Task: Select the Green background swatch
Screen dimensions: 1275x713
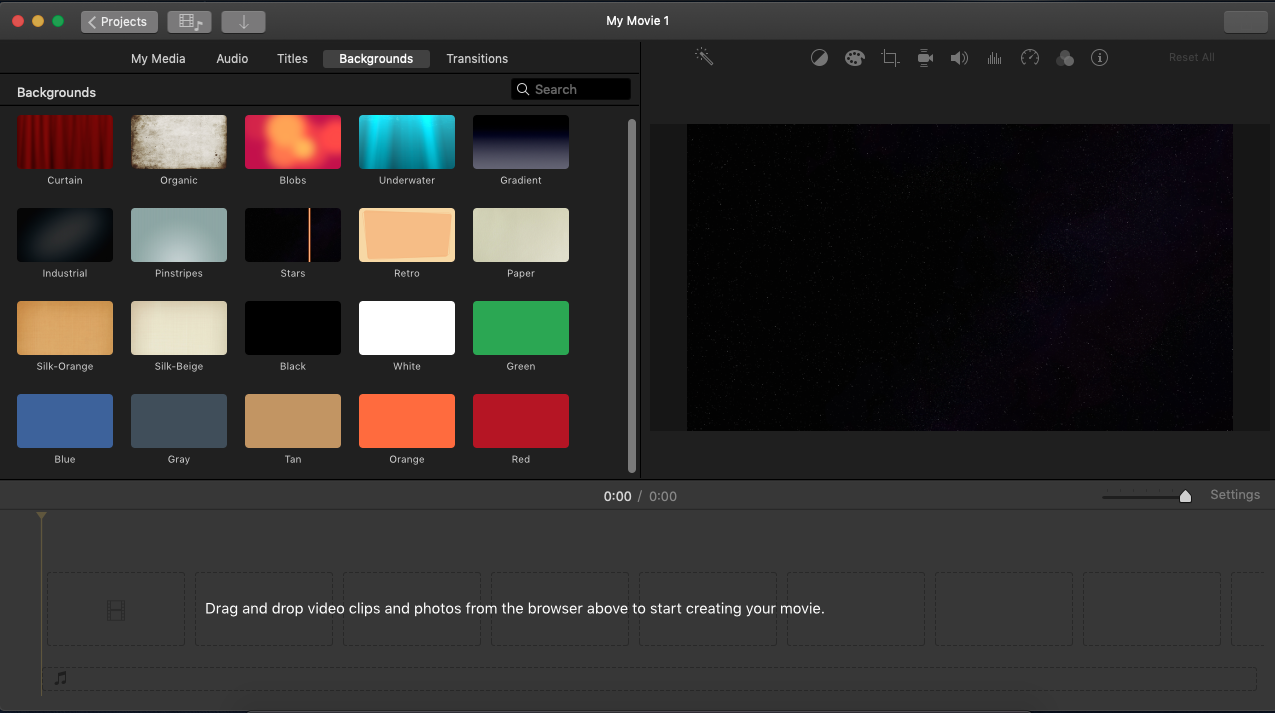Action: point(520,328)
